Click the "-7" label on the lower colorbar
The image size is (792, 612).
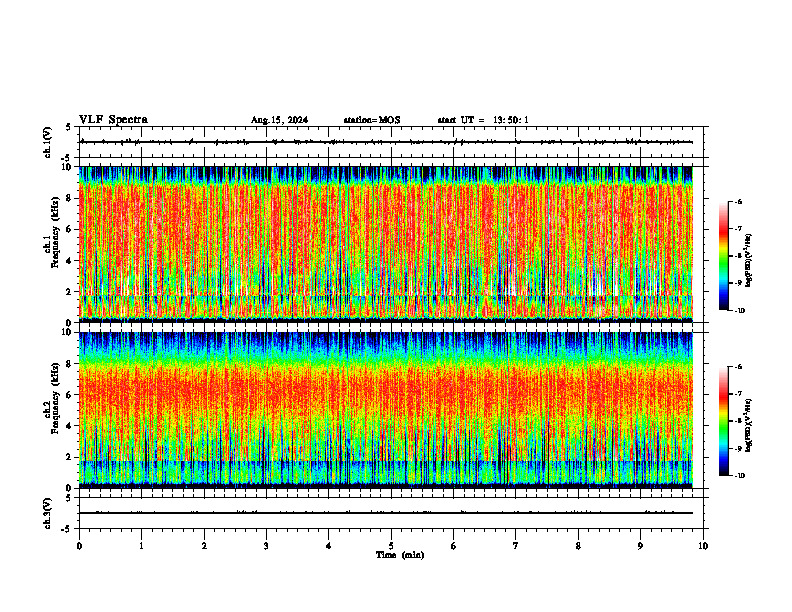coord(738,394)
